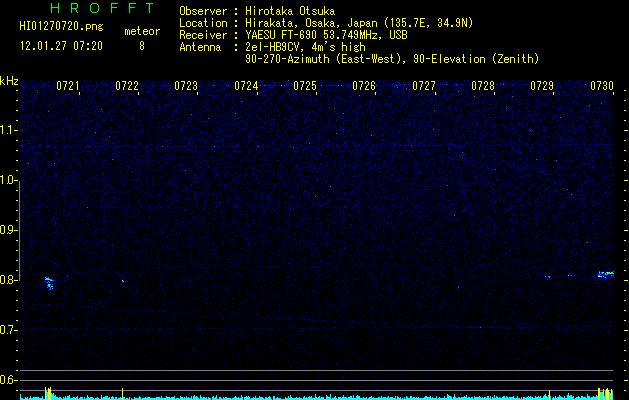
Task: Click the 0.7 kHz axis label
Action: coord(8,330)
